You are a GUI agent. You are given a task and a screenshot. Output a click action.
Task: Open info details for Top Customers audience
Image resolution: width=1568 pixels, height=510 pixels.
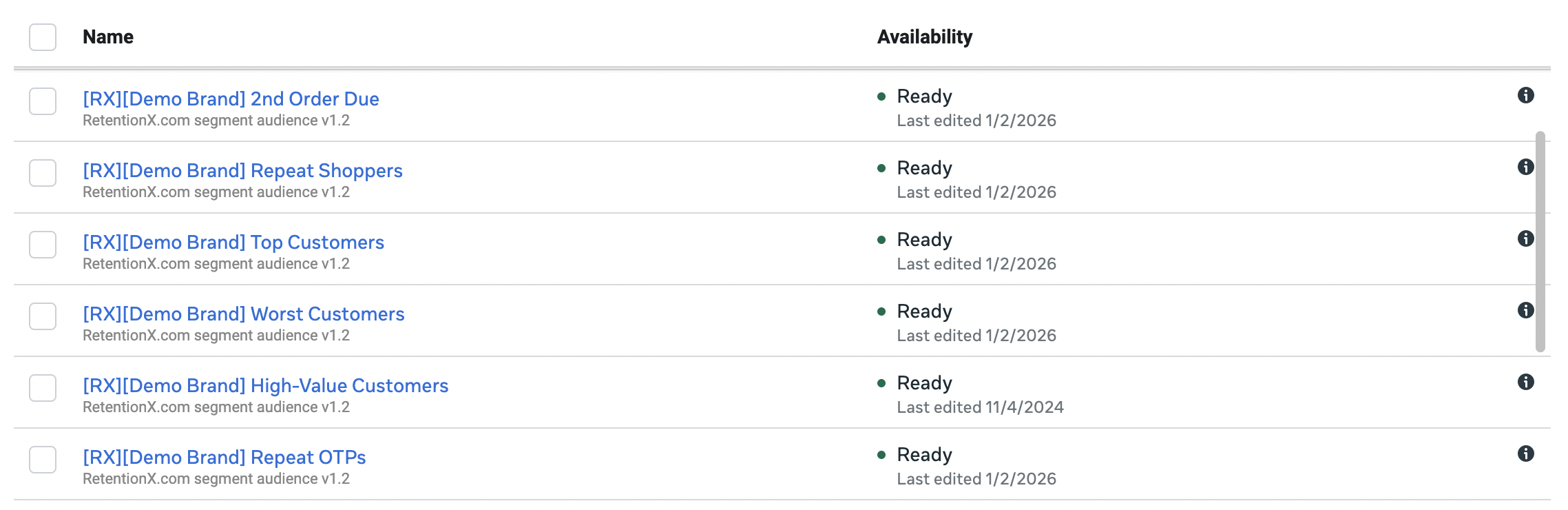click(x=1527, y=239)
